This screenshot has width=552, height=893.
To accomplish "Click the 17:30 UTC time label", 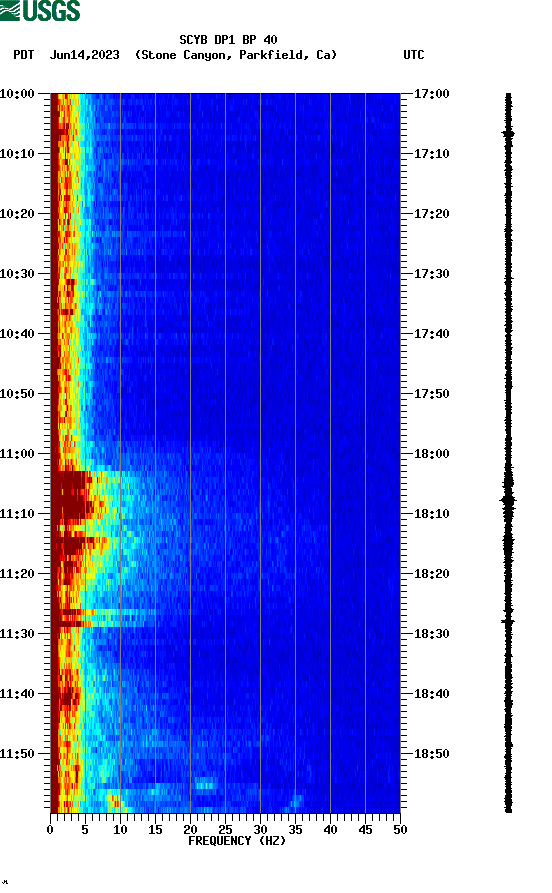I will (x=431, y=273).
